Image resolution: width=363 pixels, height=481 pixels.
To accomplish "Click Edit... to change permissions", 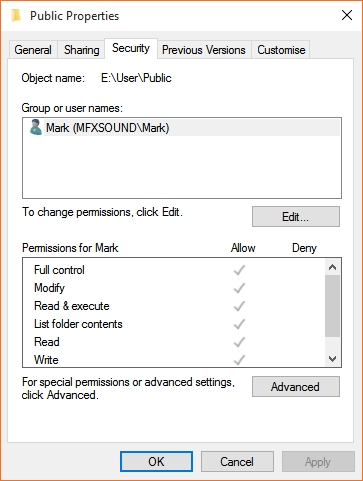I will (296, 217).
